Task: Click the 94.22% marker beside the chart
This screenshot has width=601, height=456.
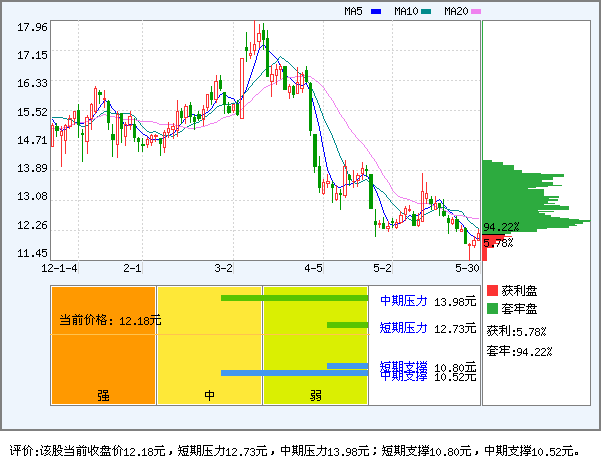Action: (501, 226)
